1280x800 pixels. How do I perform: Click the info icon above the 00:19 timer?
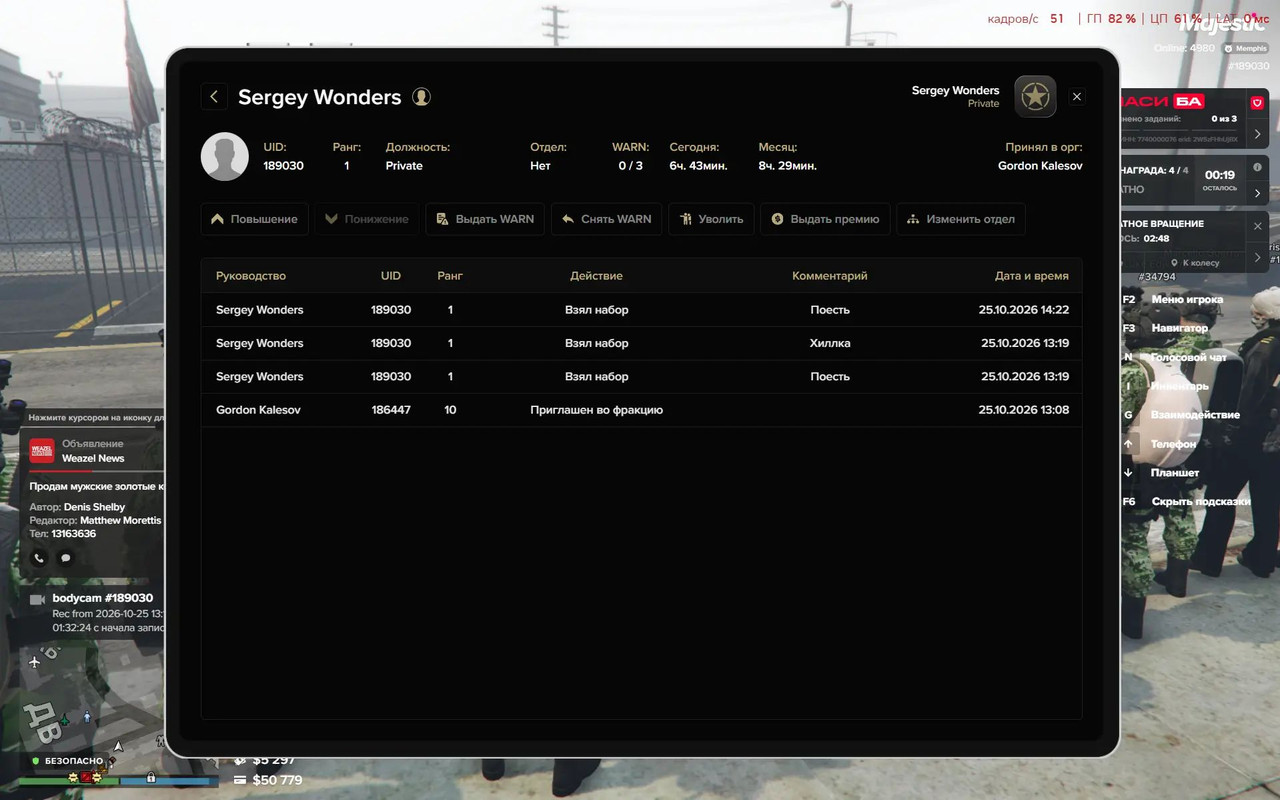pyautogui.click(x=1258, y=168)
